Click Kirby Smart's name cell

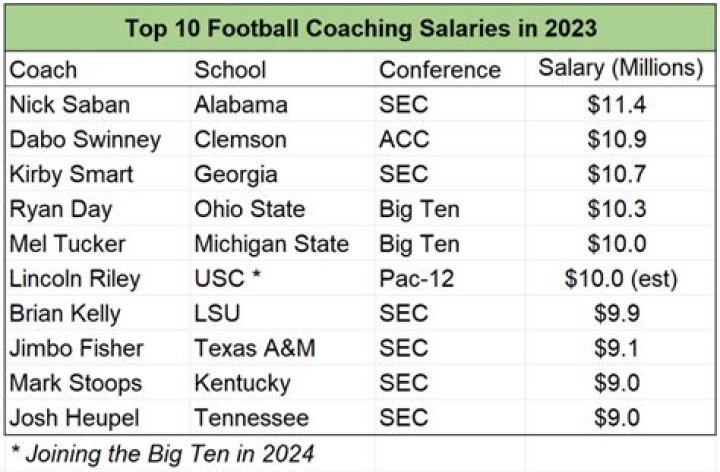click(x=70, y=175)
